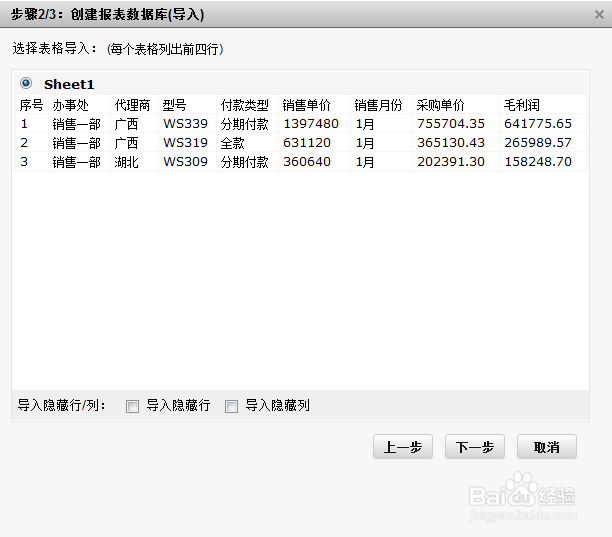
Task: Select cell WS339
Action: point(185,124)
